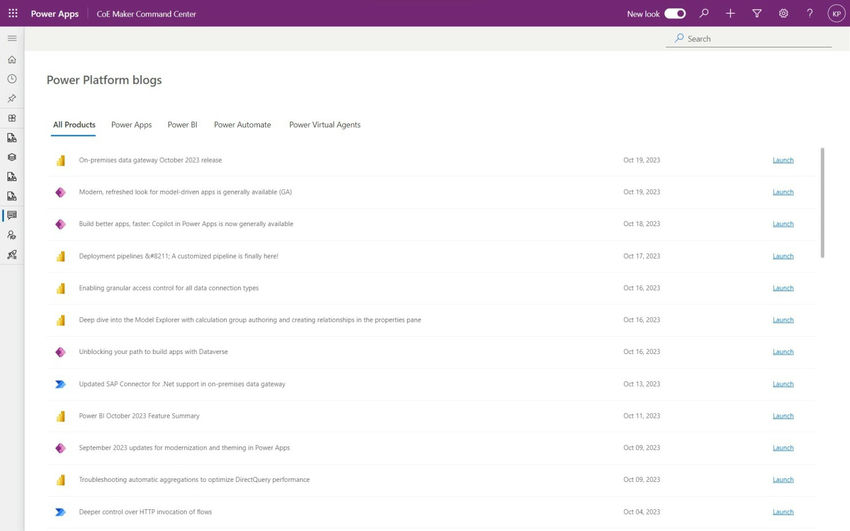Launch On-premises data gateway October 2023 release
850x531 pixels.
click(783, 160)
